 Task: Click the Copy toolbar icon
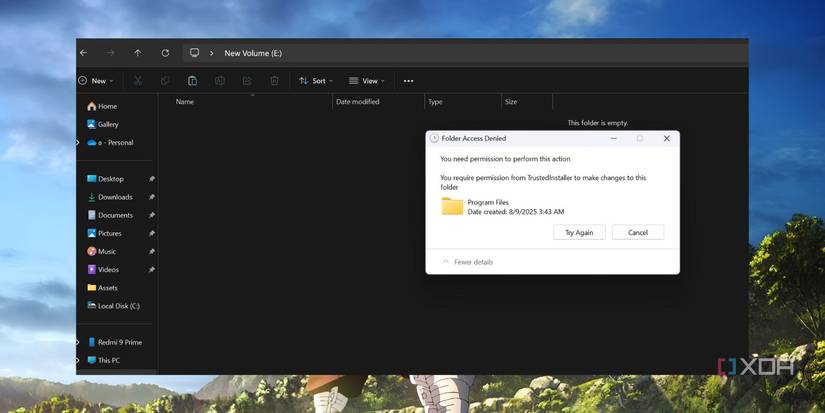click(165, 80)
